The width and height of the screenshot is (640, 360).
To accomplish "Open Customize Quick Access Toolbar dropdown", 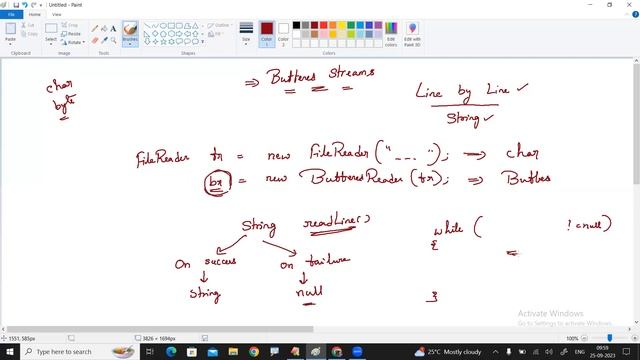I will (41, 5).
